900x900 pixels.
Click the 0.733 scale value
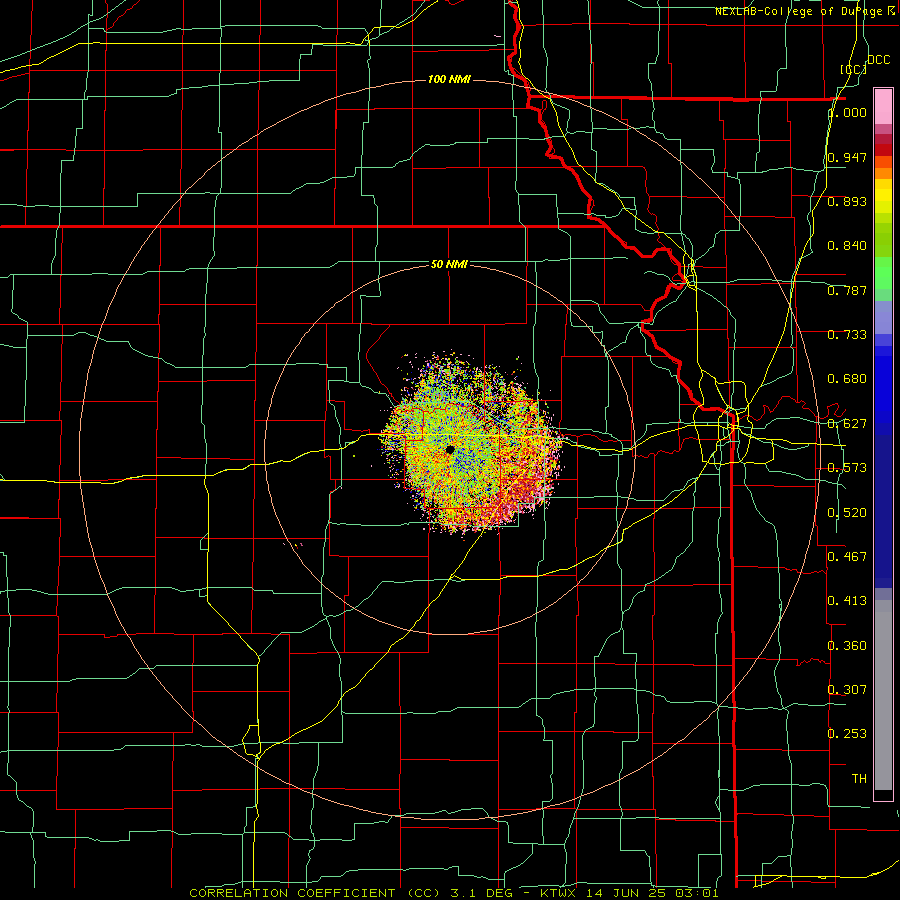[x=847, y=335]
